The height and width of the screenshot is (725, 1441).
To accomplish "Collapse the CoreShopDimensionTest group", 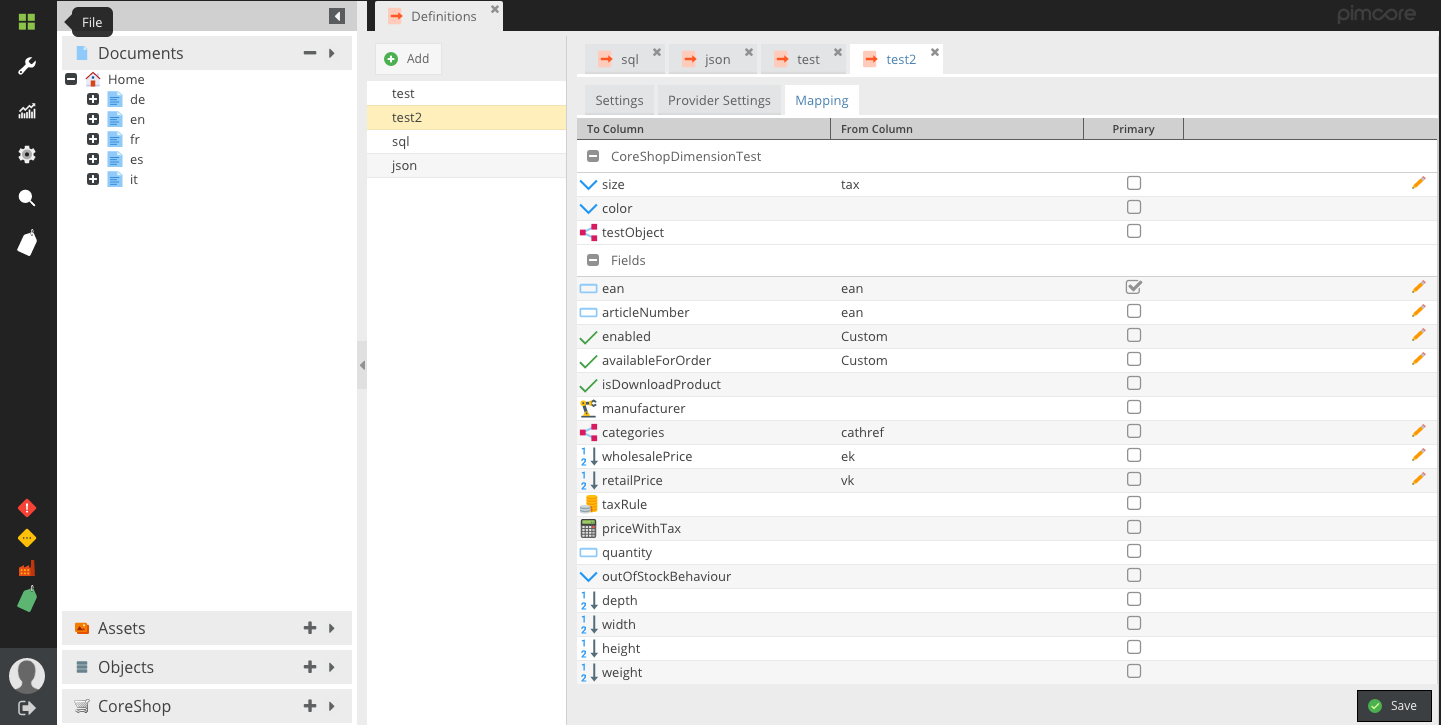I will (x=593, y=156).
